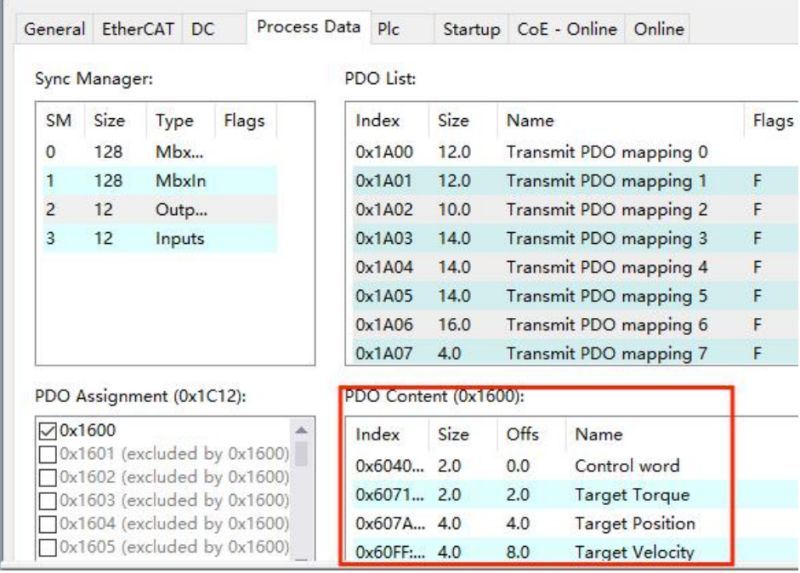Open the EtherCAT tab
The image size is (800, 573).
tap(138, 29)
